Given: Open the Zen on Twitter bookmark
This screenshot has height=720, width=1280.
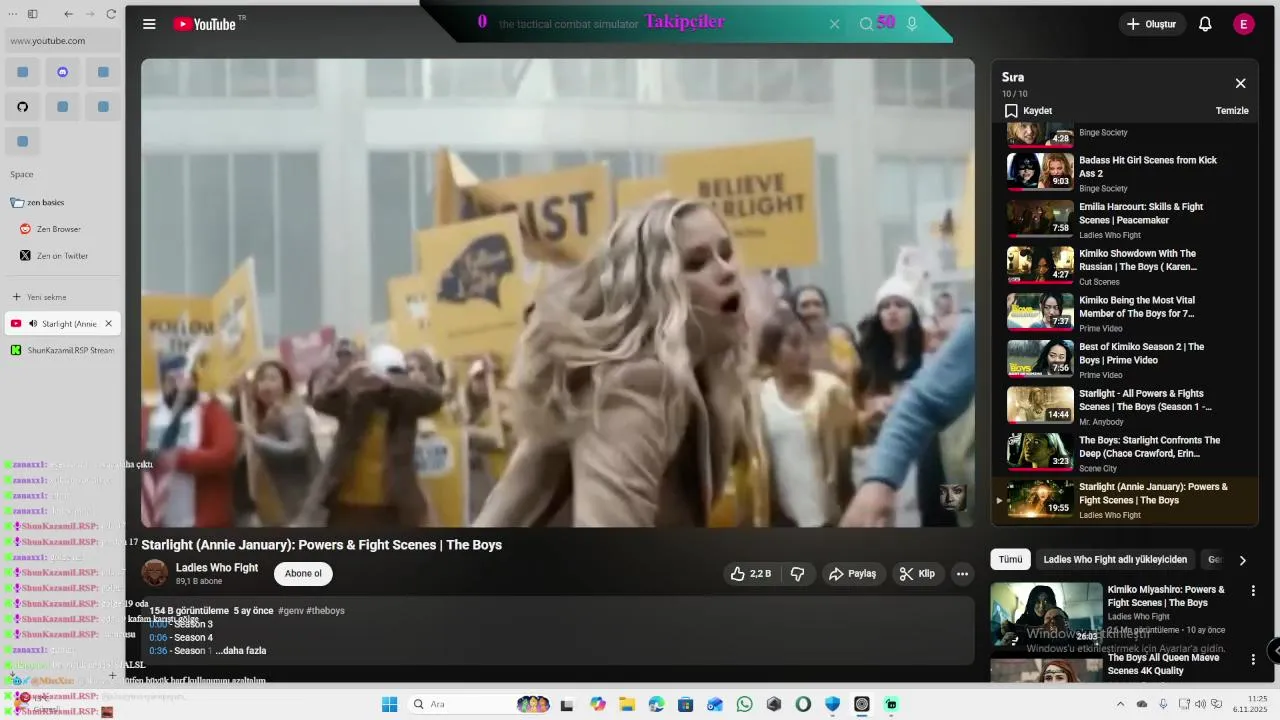Looking at the screenshot, I should pyautogui.click(x=62, y=256).
